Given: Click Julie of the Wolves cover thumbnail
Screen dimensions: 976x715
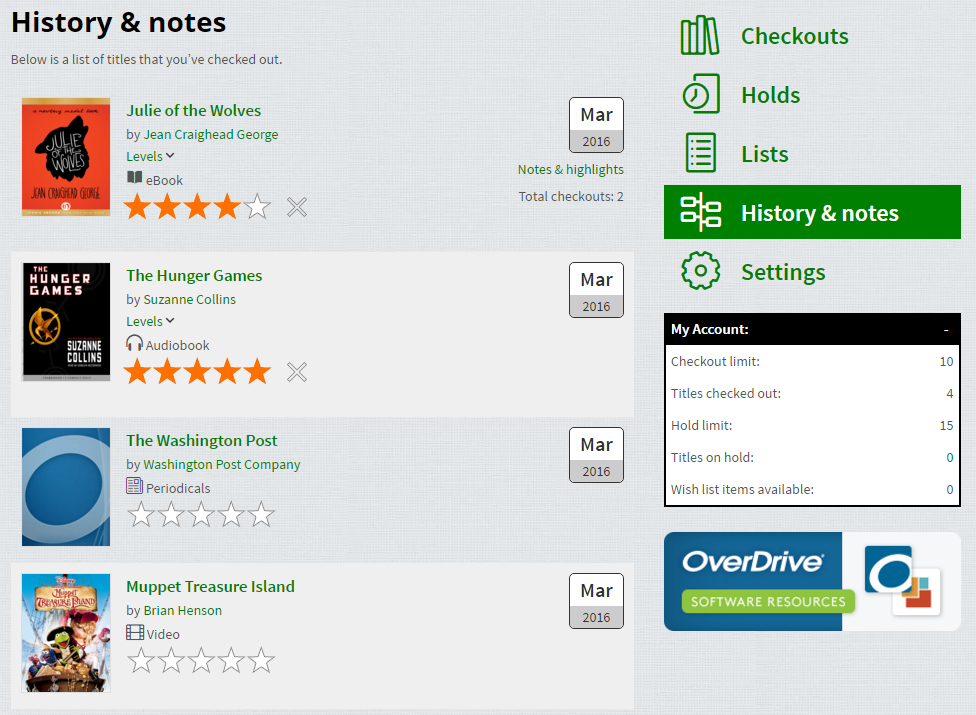Looking at the screenshot, I should (x=66, y=157).
